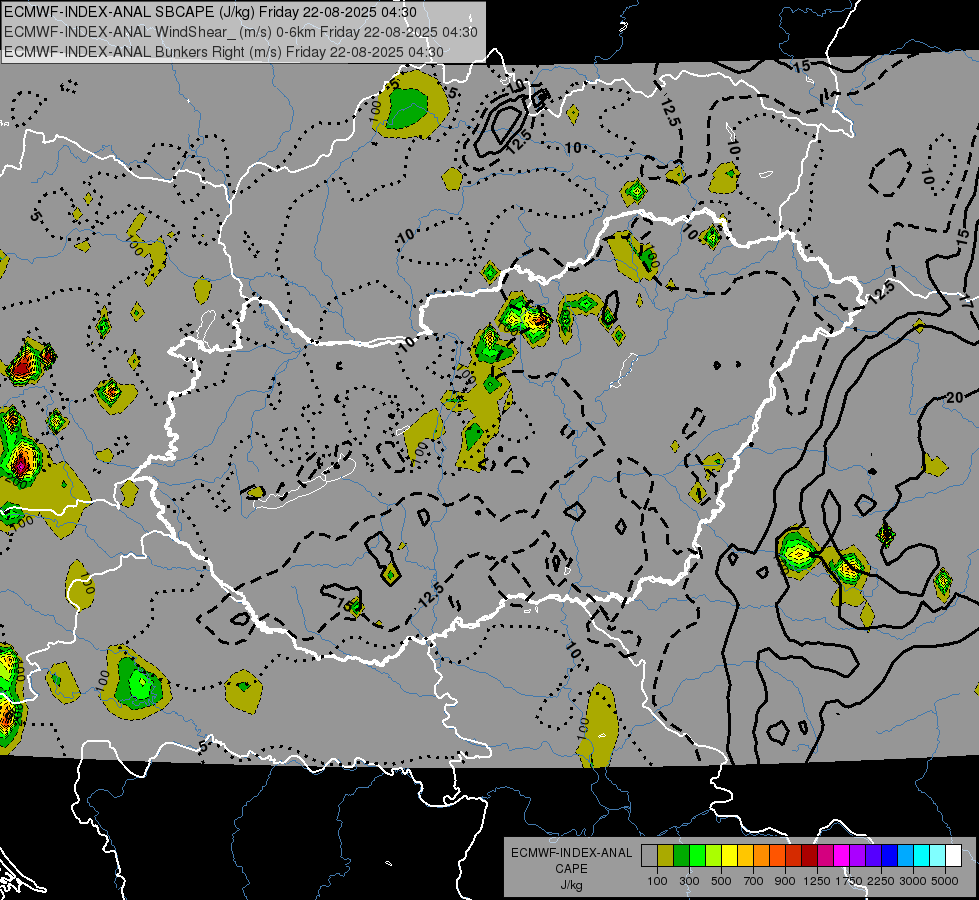Viewport: 979px width, 900px height.
Task: Click the WindShear 0-6km title line
Action: coord(241,32)
